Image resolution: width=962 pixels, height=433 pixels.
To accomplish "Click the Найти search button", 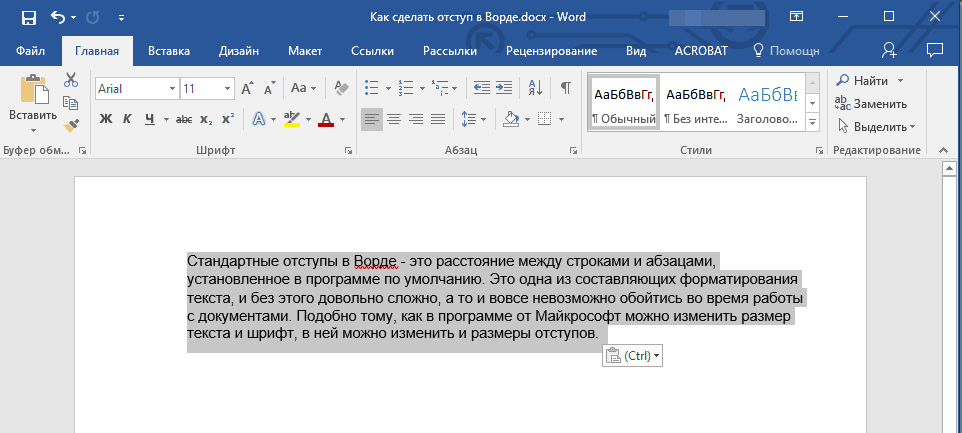I will pos(870,80).
